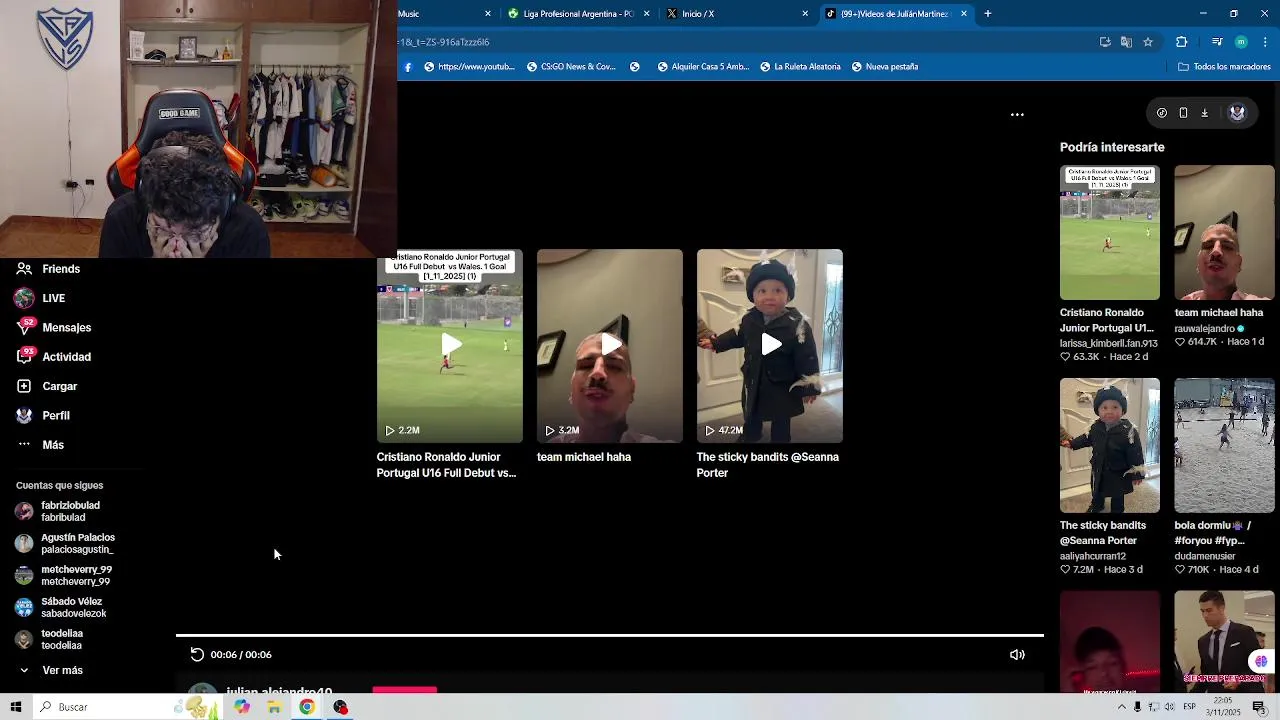
Task: Open a new browser tab
Action: click(987, 14)
